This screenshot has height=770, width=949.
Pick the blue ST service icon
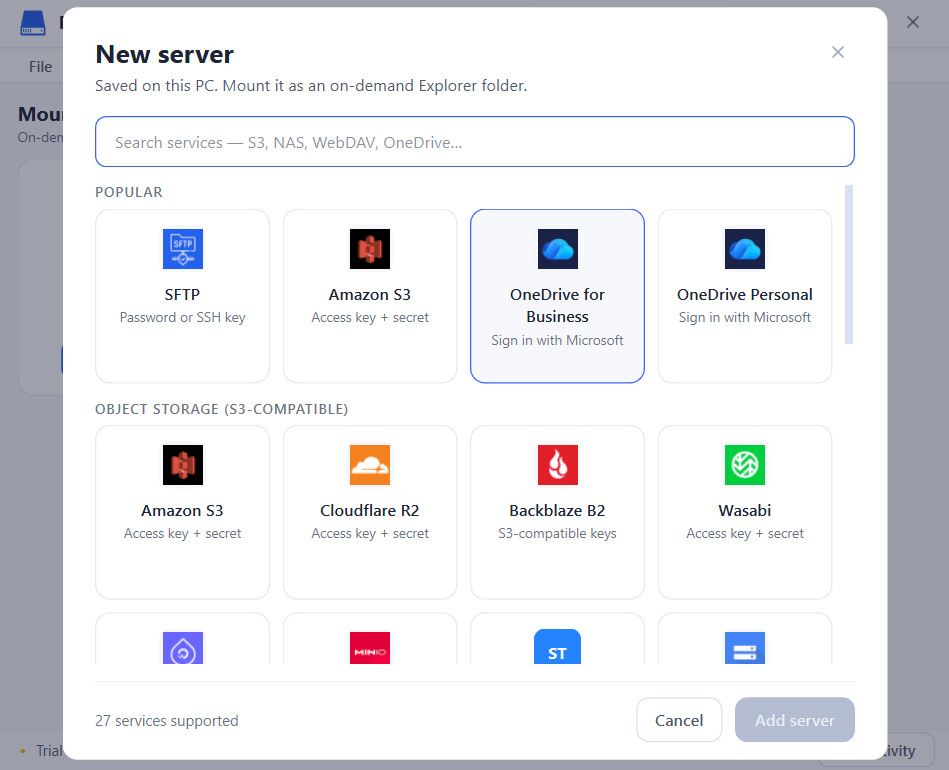pyautogui.click(x=557, y=647)
